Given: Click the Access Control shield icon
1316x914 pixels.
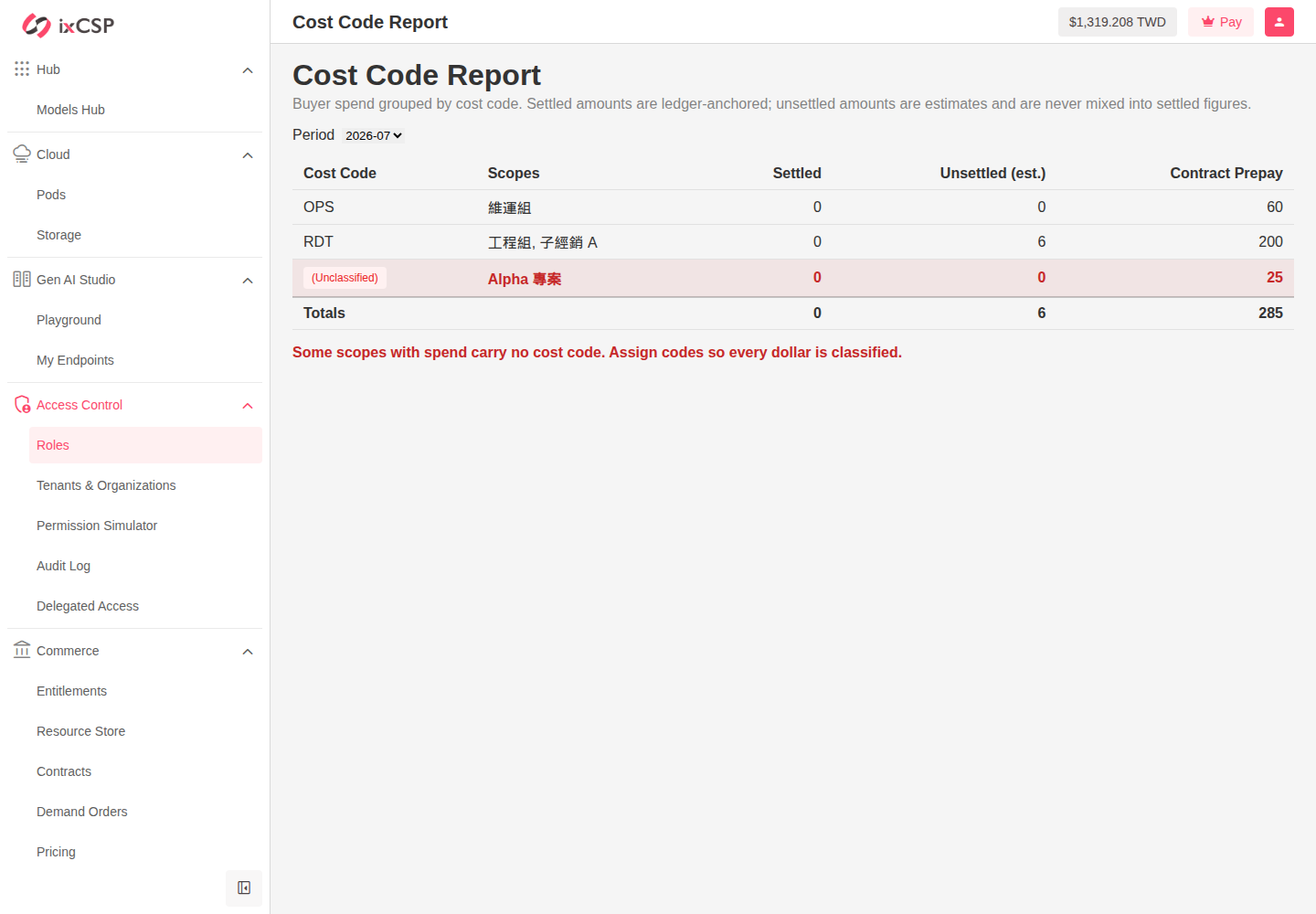Looking at the screenshot, I should 22,404.
